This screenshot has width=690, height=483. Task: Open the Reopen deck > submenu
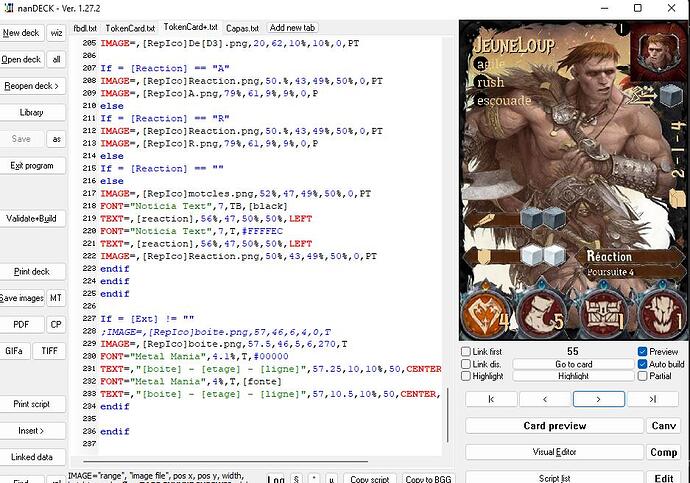(x=32, y=86)
